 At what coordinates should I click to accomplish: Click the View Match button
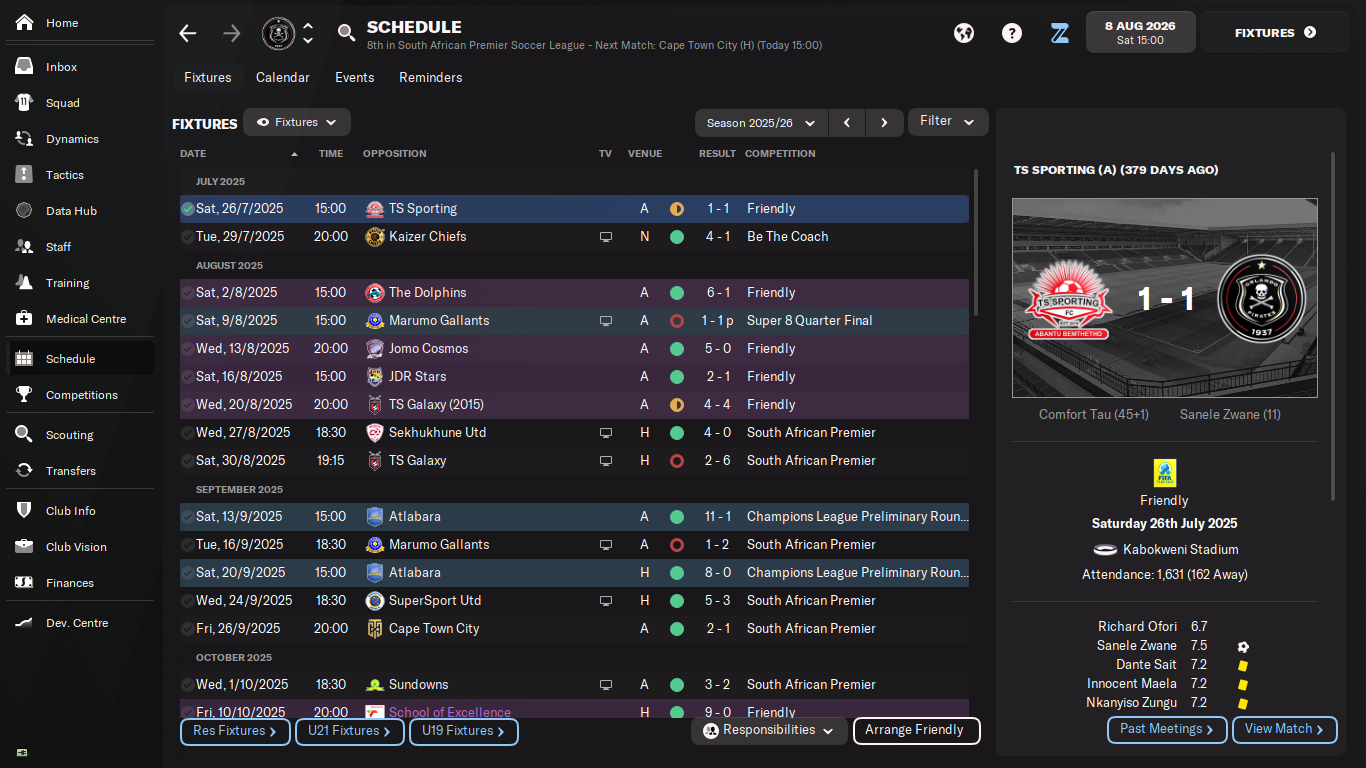1284,729
